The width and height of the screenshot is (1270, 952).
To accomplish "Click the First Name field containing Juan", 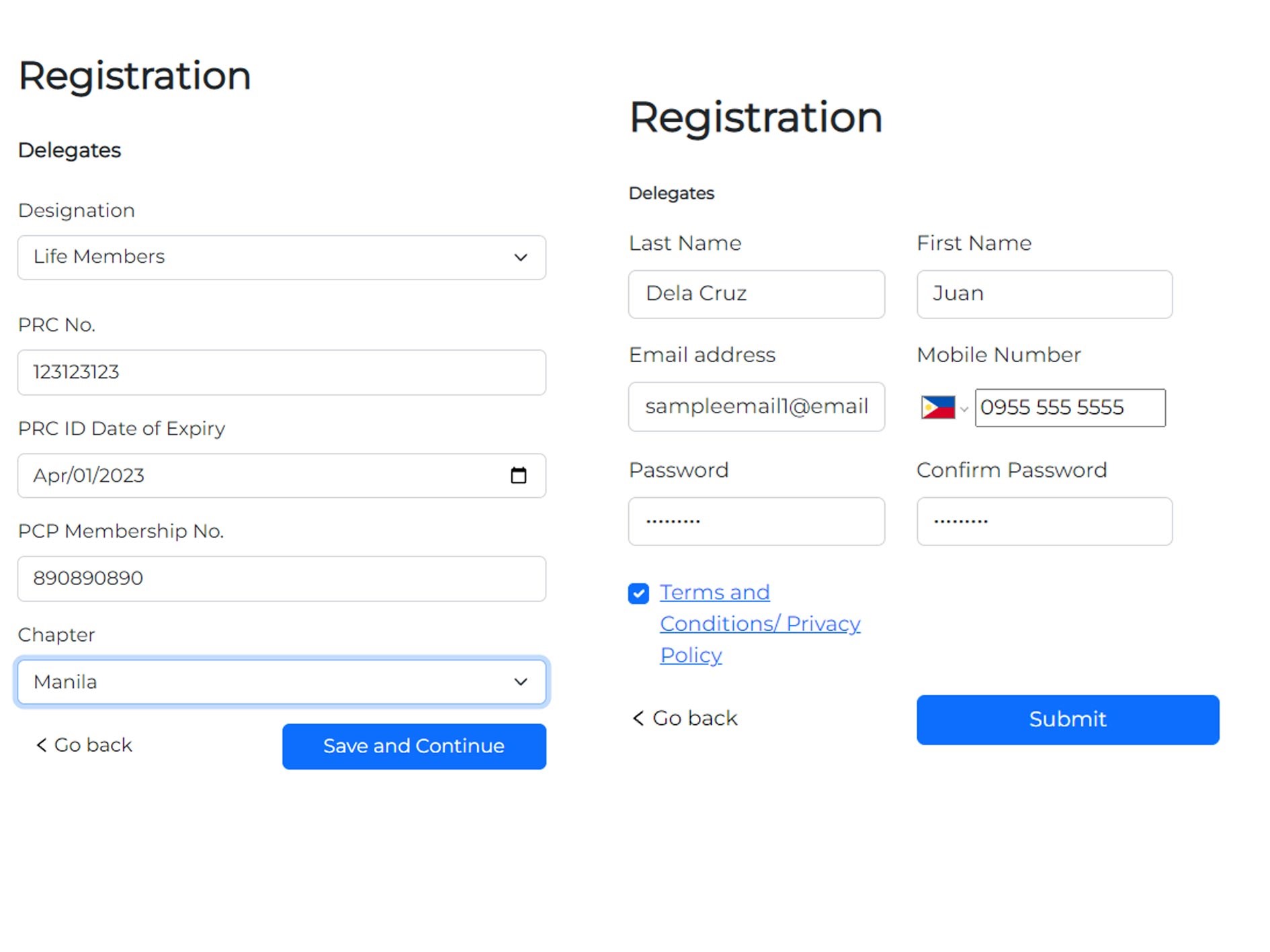I will point(1044,294).
